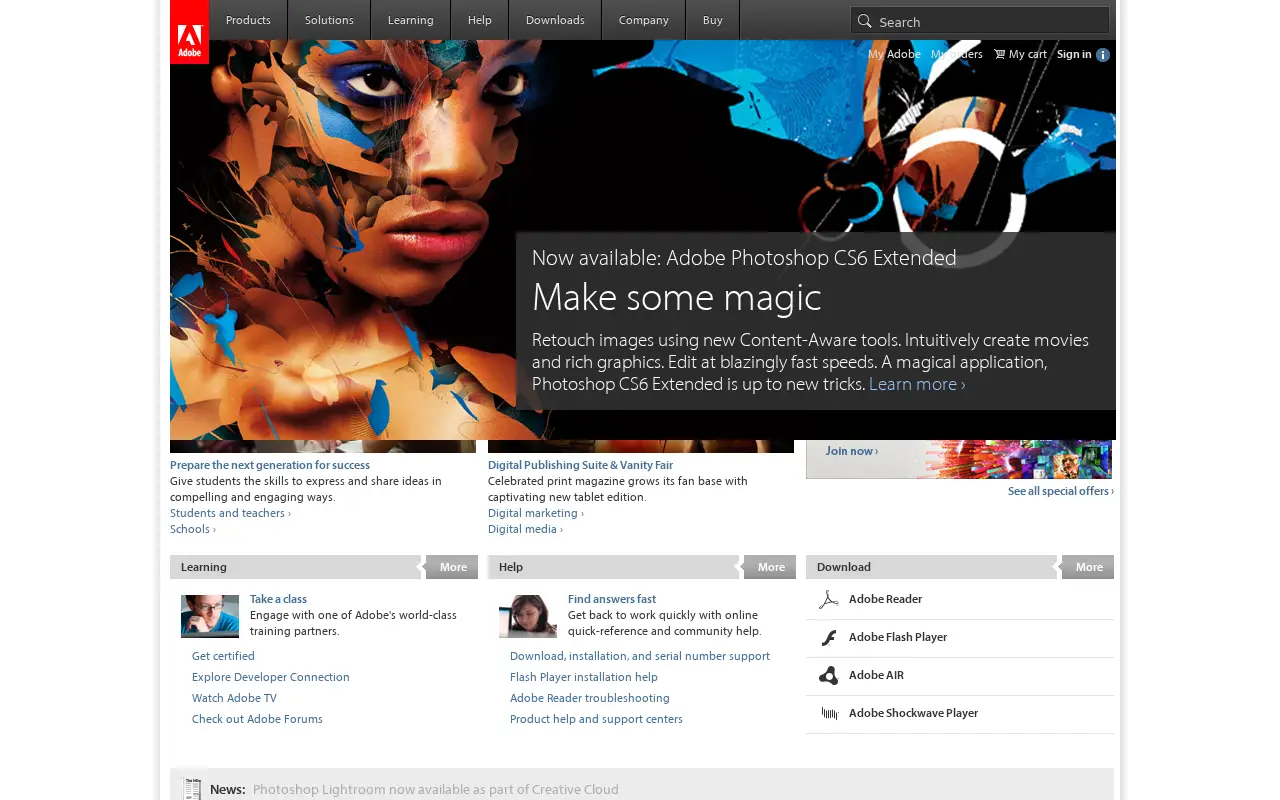Open Flash Player installation help link

[x=584, y=677]
